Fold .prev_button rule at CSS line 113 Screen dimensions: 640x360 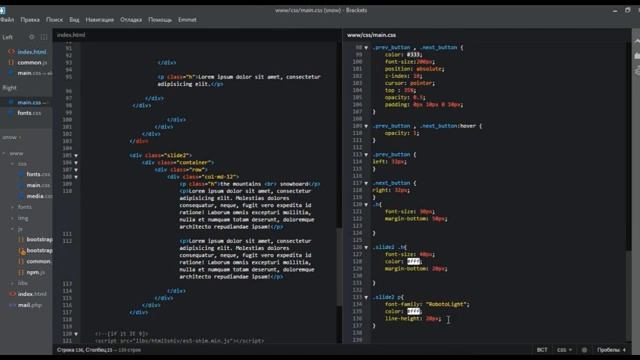click(x=366, y=155)
